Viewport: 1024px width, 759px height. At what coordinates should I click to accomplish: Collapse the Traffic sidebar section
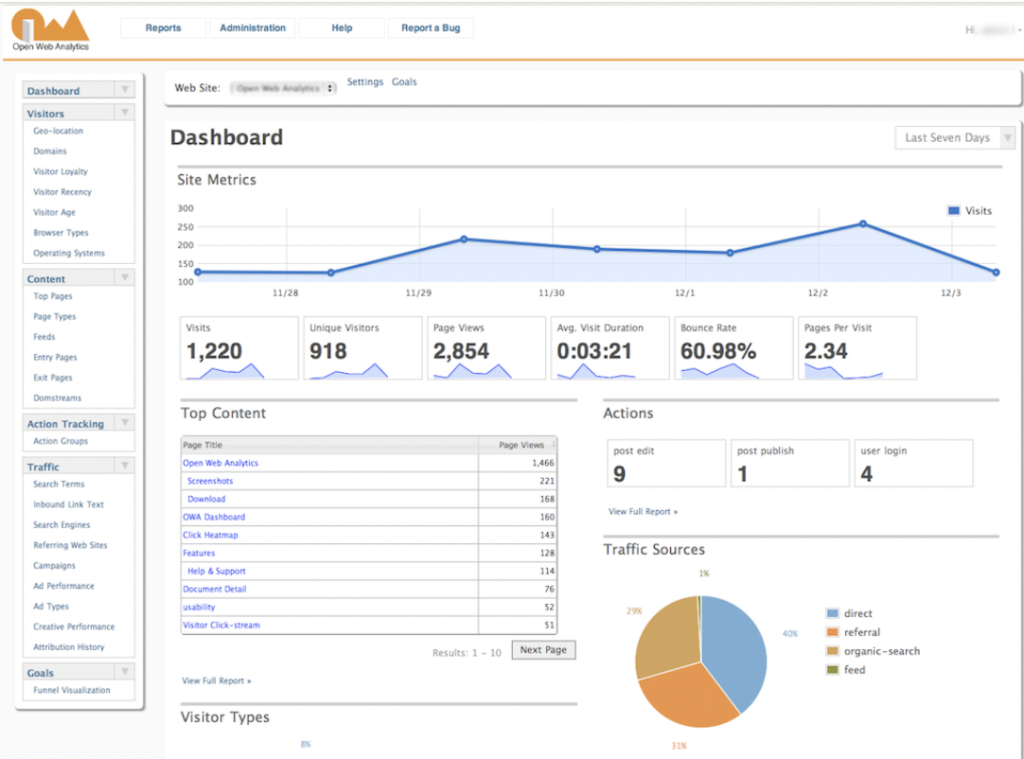pyautogui.click(x=124, y=466)
